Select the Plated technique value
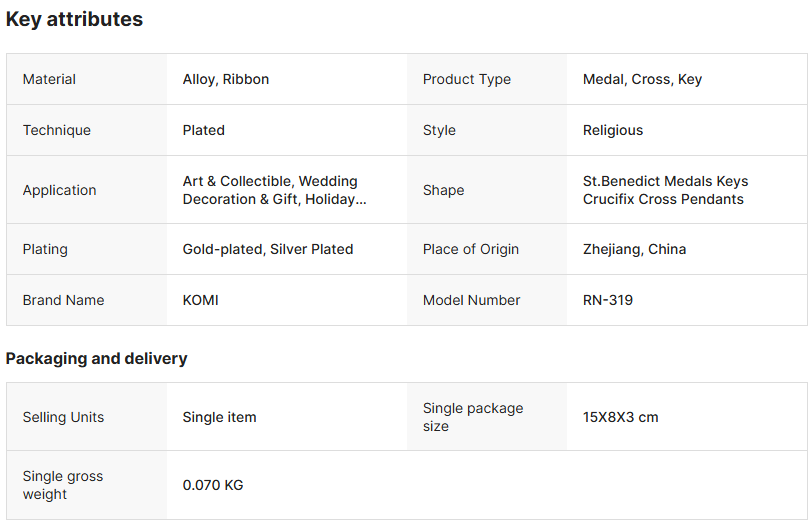Image resolution: width=812 pixels, height=532 pixels. (x=203, y=130)
